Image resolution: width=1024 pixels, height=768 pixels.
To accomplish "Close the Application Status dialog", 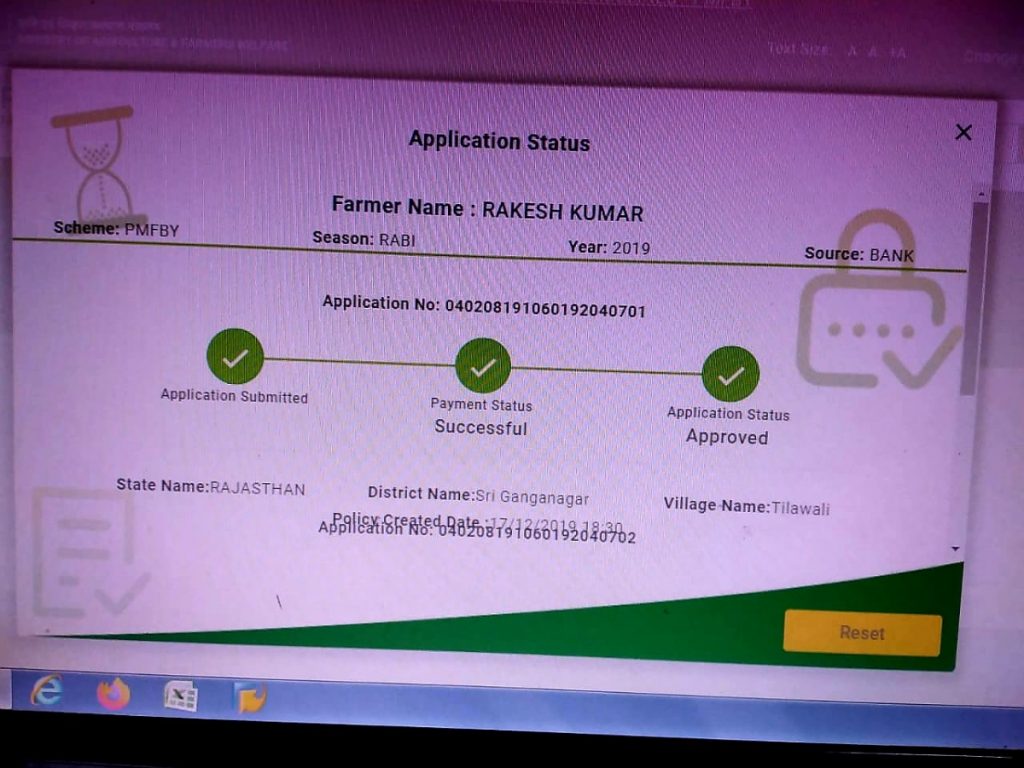I will (x=963, y=132).
